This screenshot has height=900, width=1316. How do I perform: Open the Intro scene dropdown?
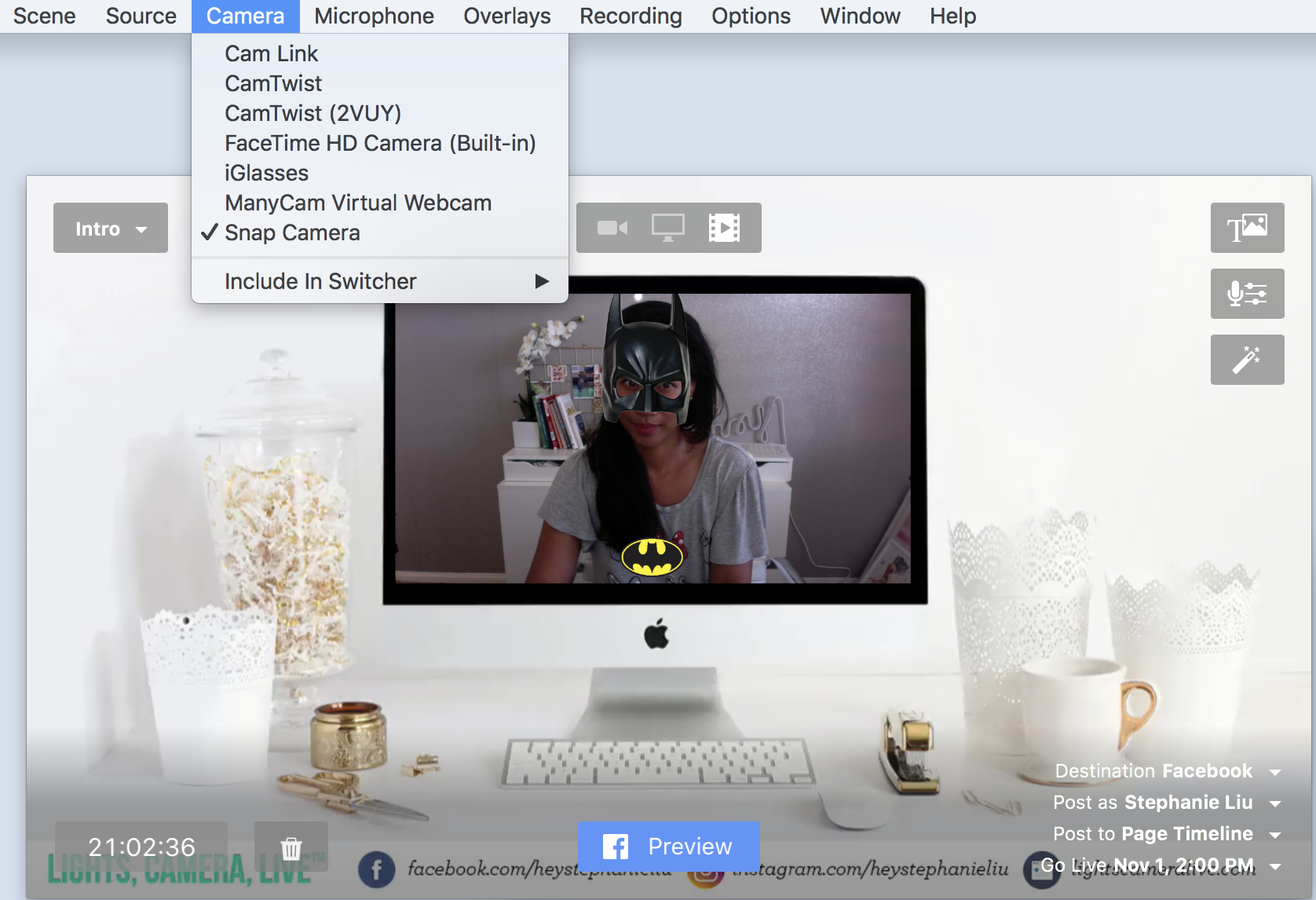(111, 228)
